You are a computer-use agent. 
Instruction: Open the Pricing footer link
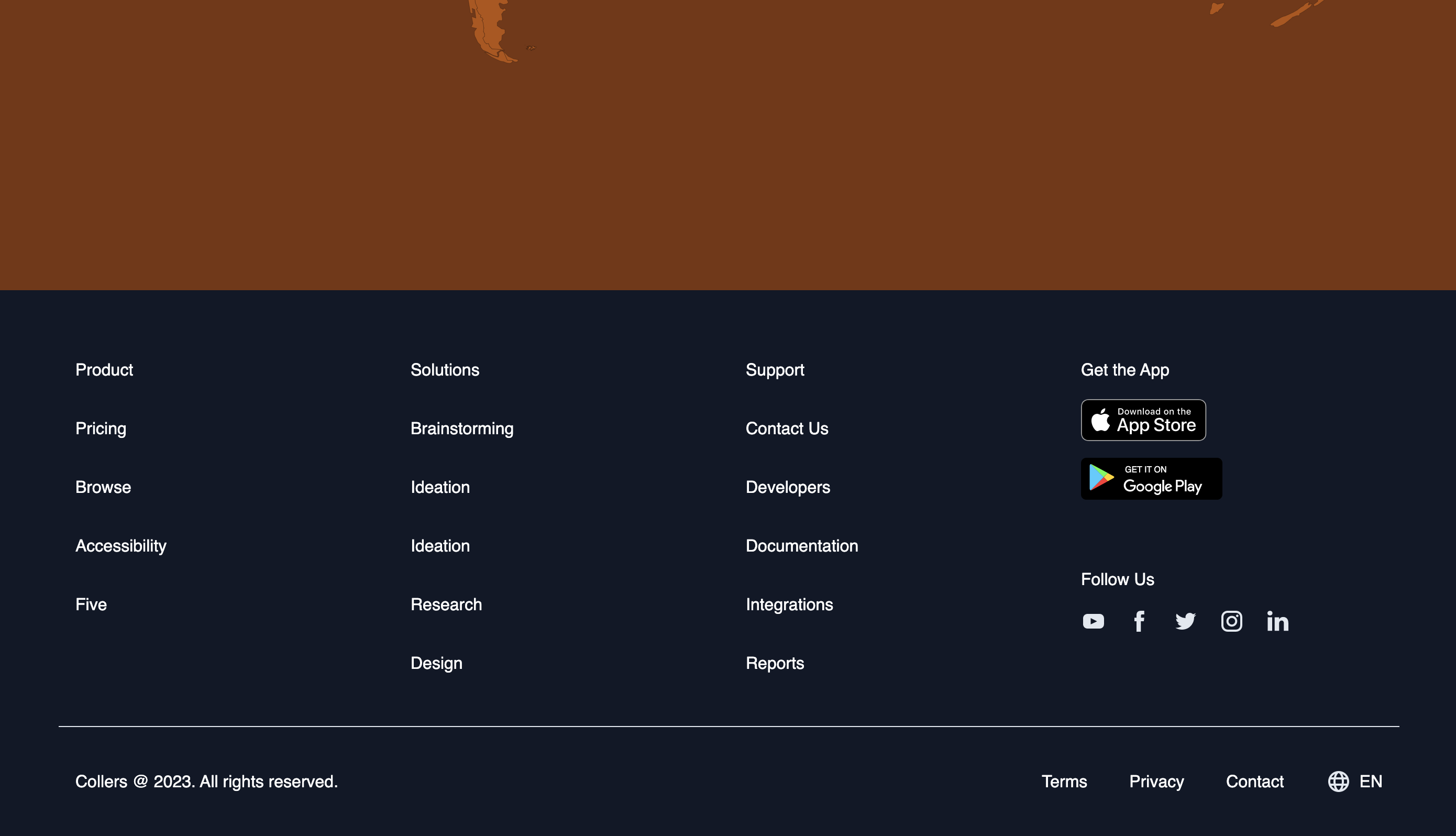coord(101,428)
